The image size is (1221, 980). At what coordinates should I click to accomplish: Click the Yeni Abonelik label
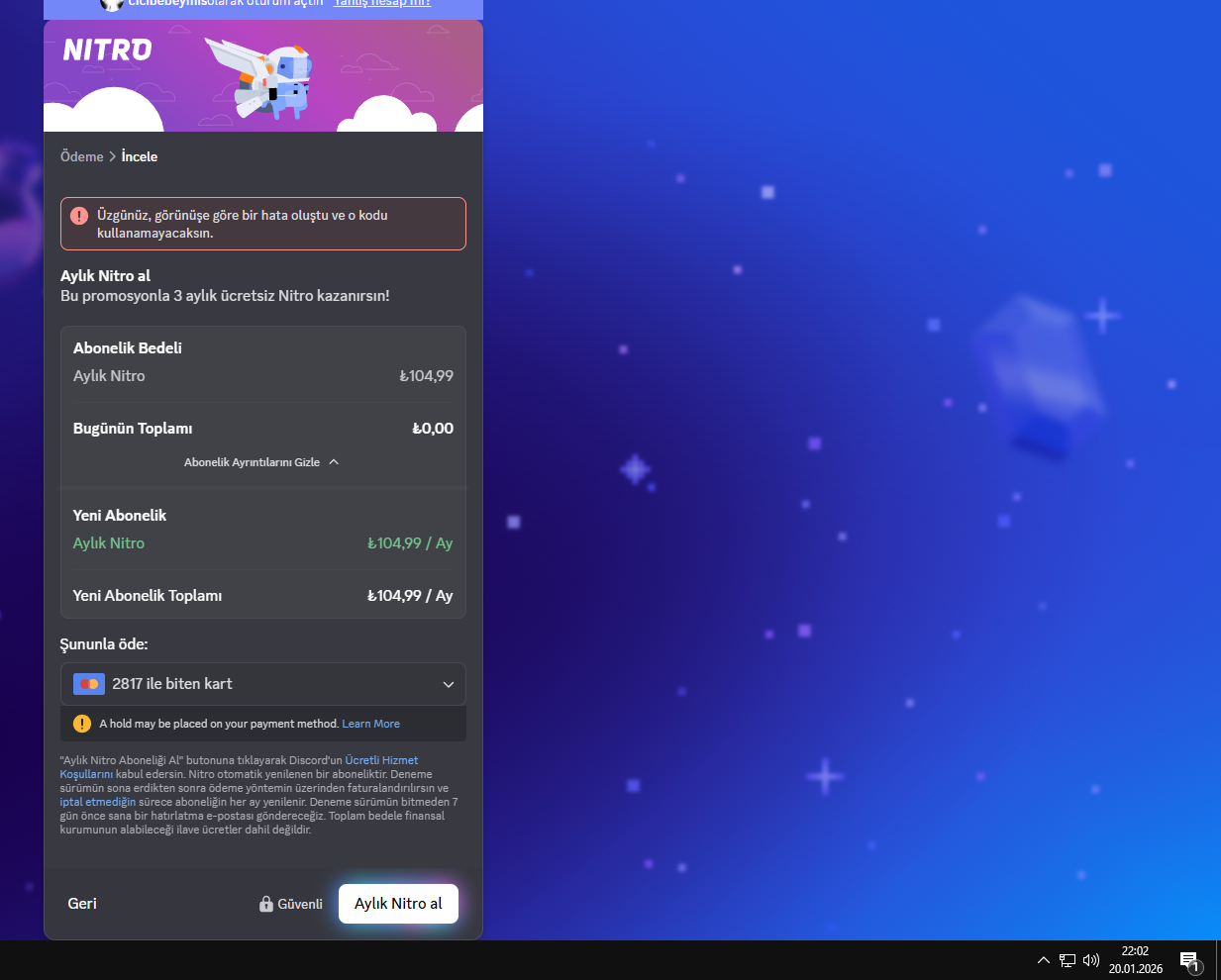(120, 516)
